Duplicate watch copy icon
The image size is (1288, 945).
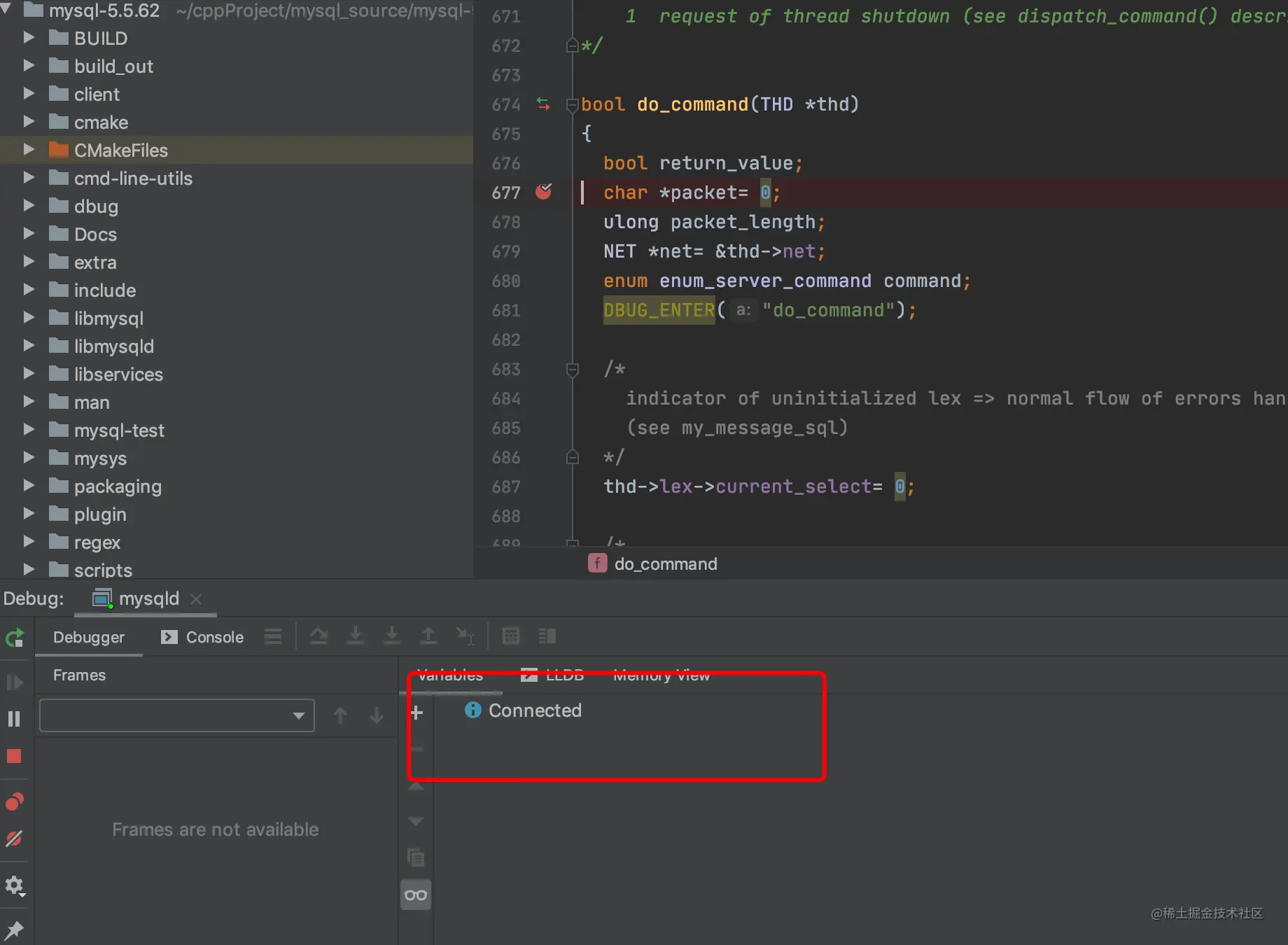[416, 857]
